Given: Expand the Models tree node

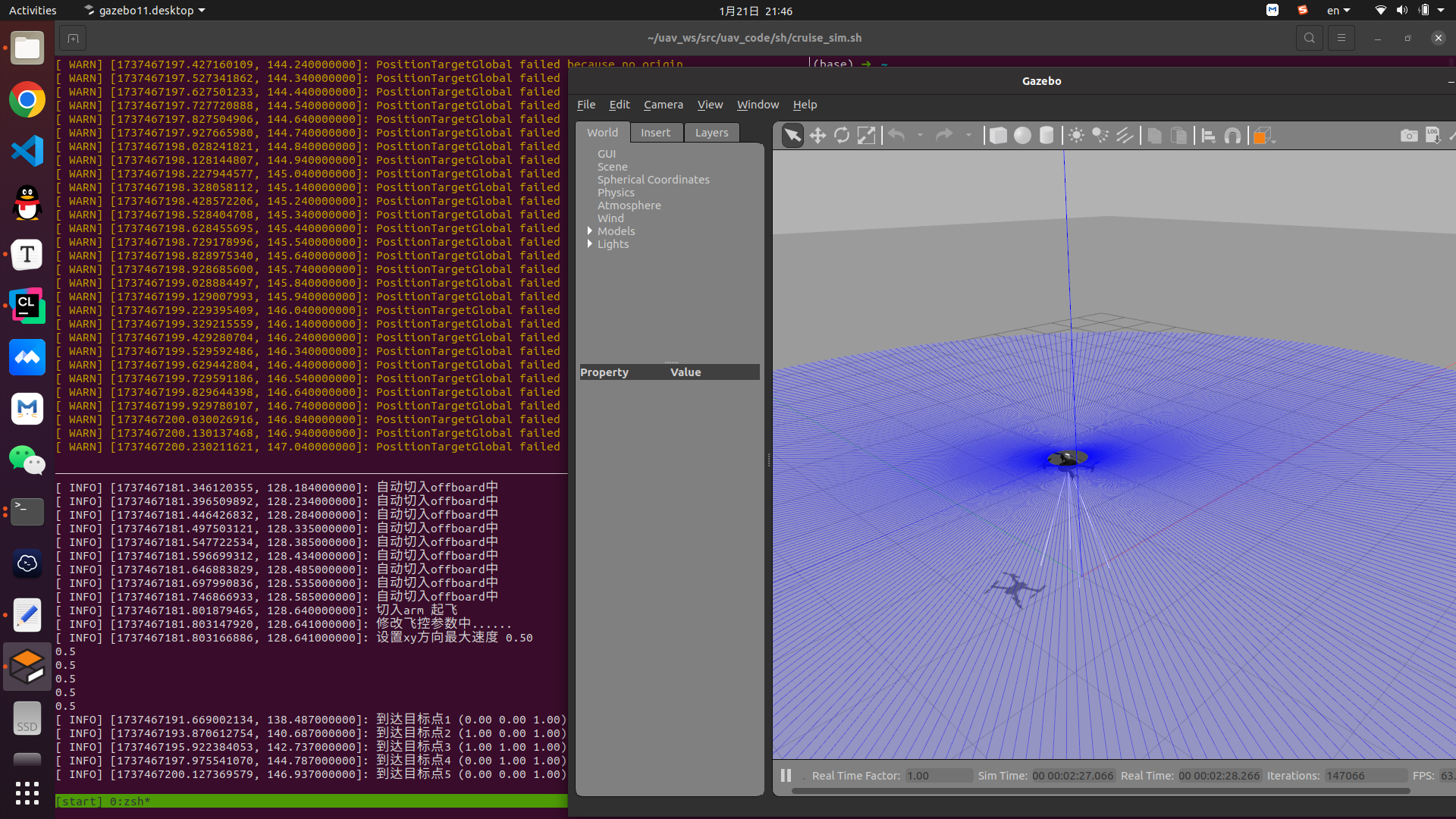Looking at the screenshot, I should click(590, 231).
